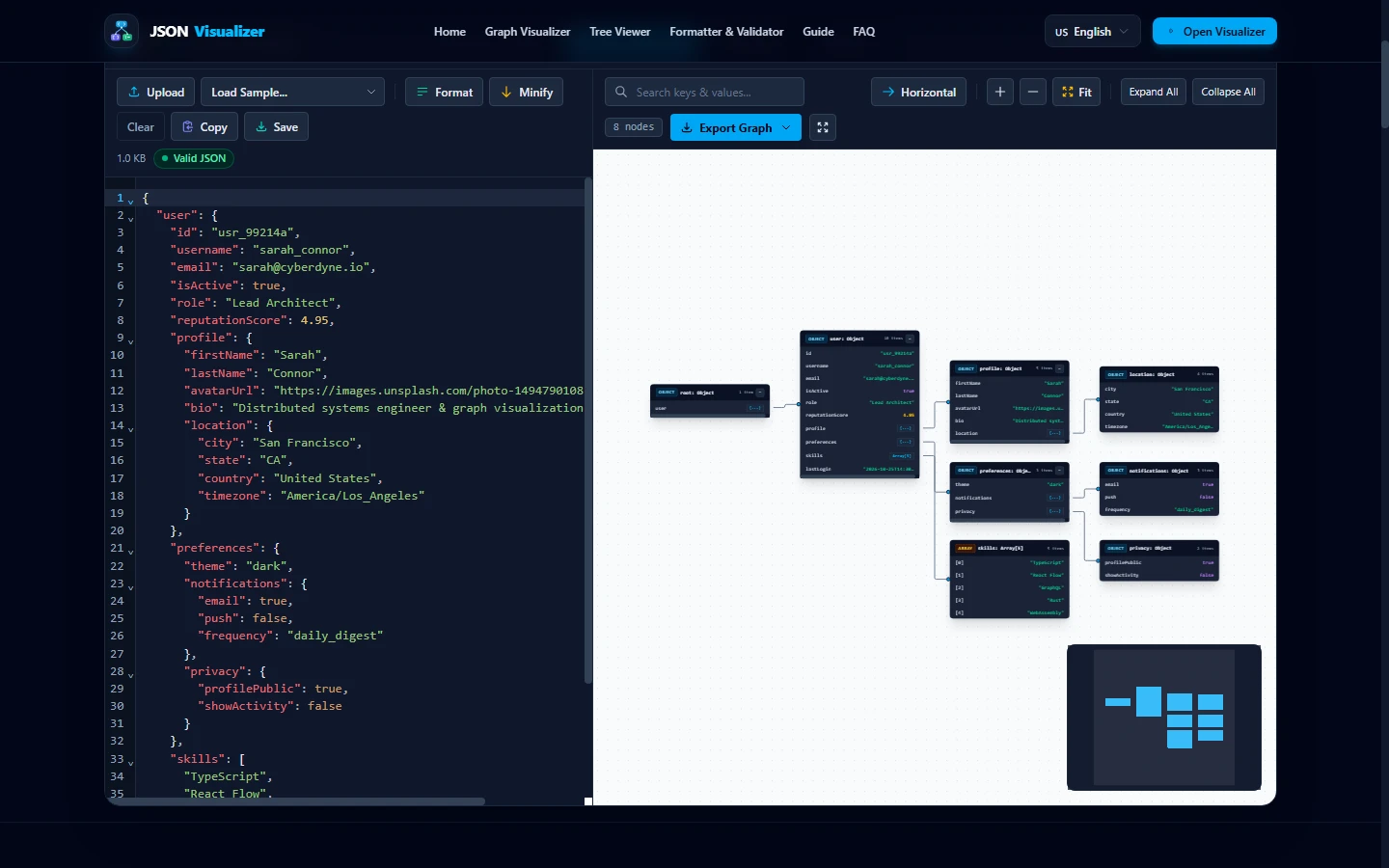Click the Open Visualizer button
Screen dimensions: 1389x868
point(1214,32)
